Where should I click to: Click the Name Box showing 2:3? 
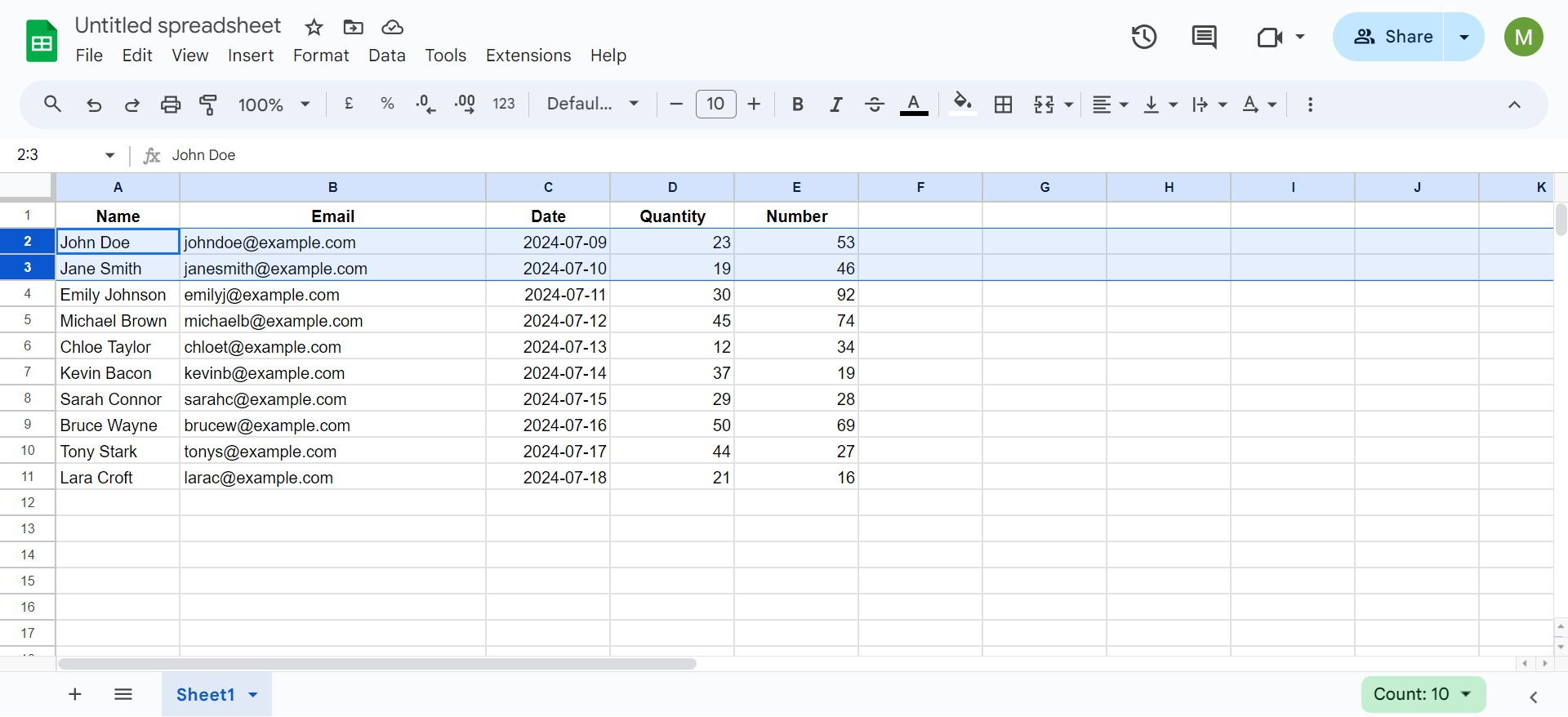click(x=65, y=155)
